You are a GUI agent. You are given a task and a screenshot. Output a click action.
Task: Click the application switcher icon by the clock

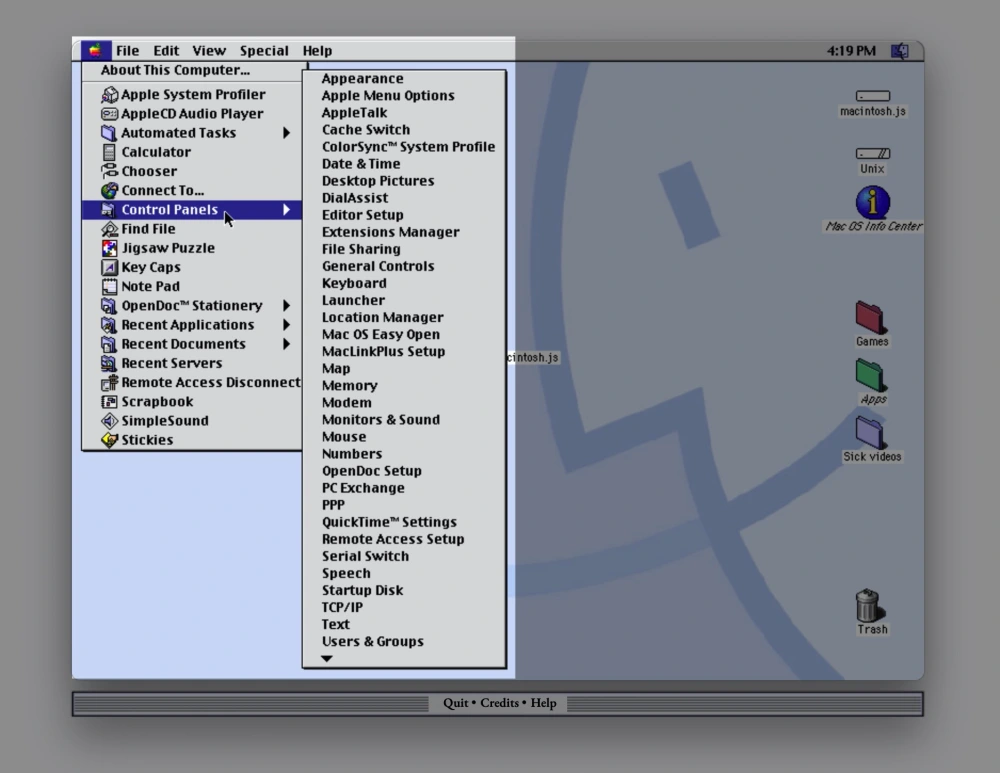click(x=900, y=50)
